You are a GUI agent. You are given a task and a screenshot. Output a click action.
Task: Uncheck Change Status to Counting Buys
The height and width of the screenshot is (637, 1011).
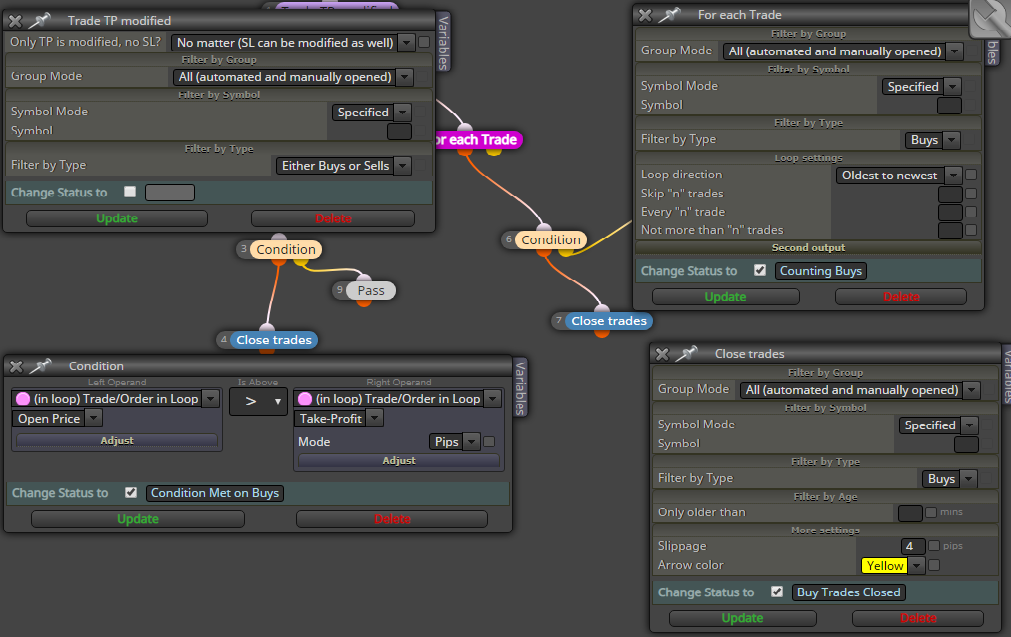760,271
